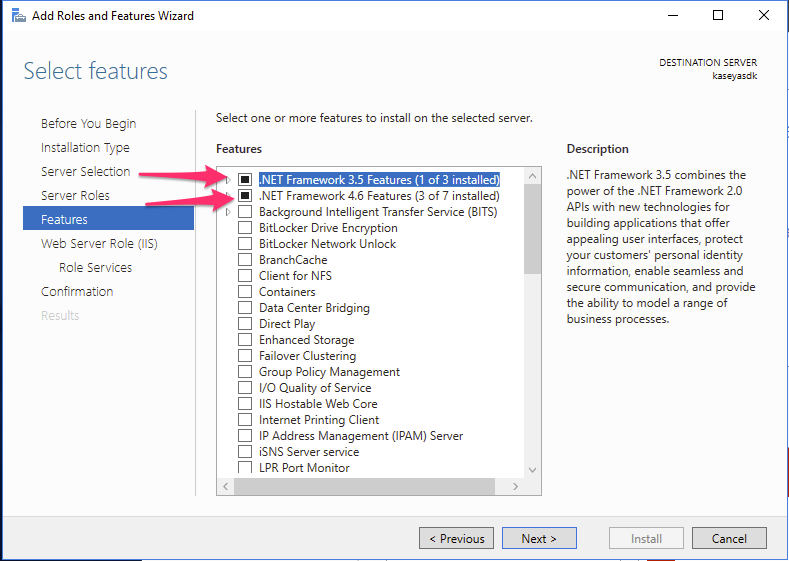Viewport: 789px width, 561px height.
Task: Check the IPAM Server checkbox
Action: 245,436
